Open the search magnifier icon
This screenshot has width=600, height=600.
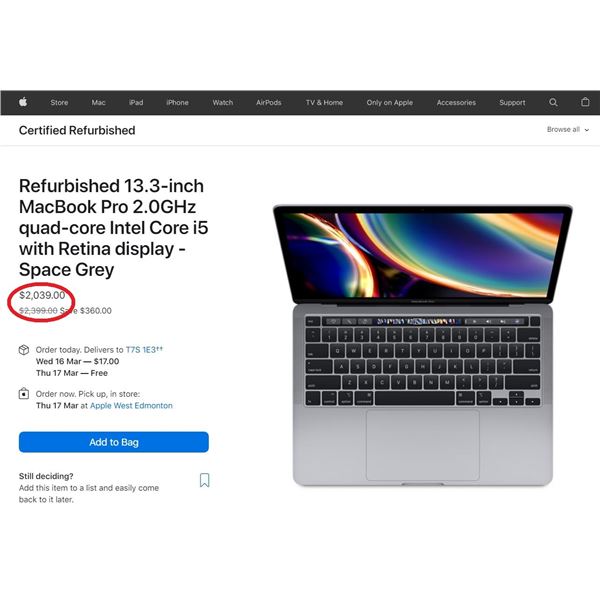click(553, 102)
